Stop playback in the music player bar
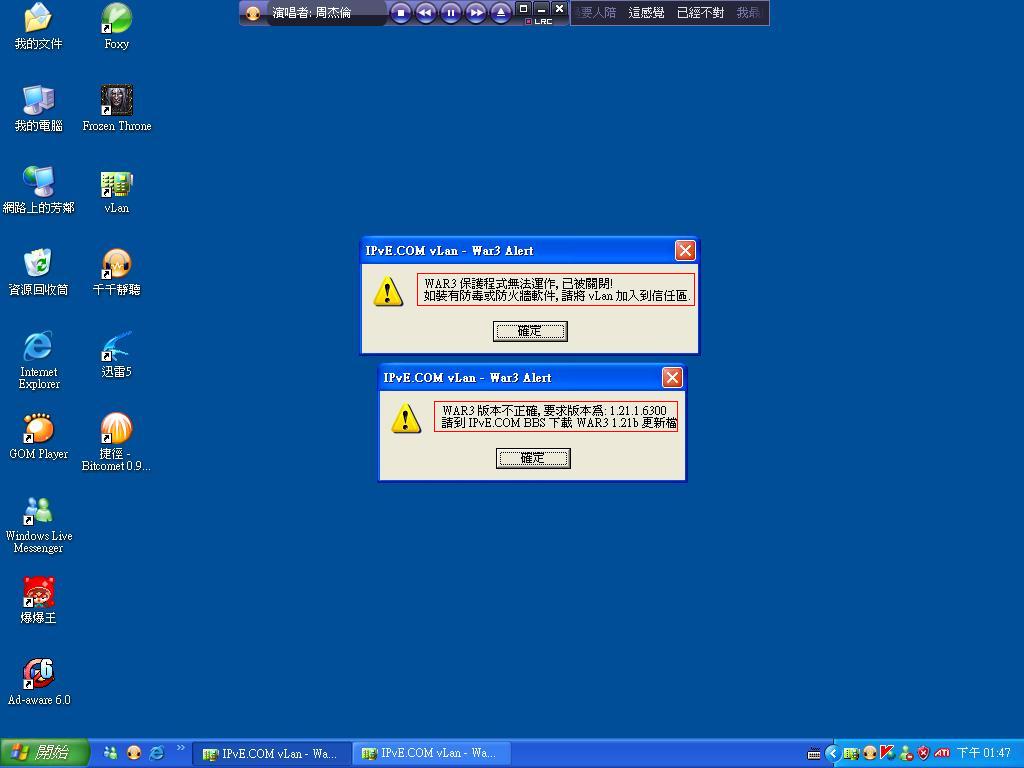 tap(401, 13)
